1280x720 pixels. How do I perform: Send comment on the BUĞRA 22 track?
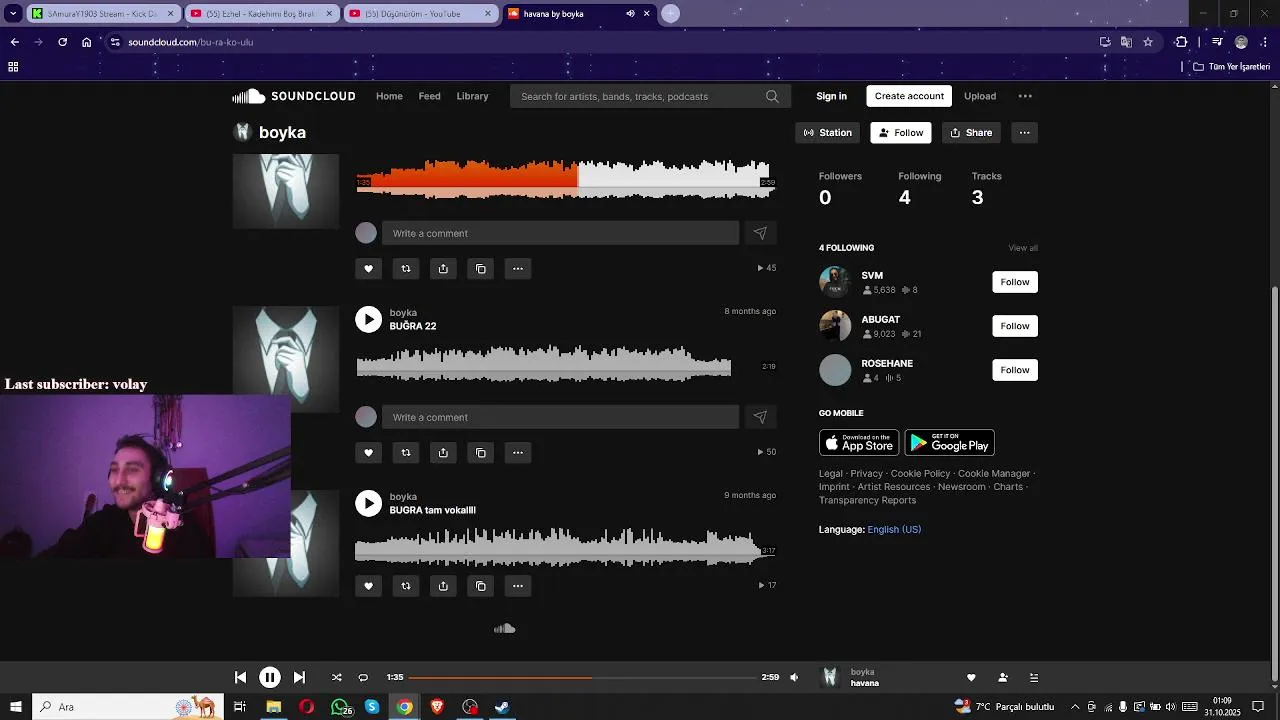pos(760,417)
